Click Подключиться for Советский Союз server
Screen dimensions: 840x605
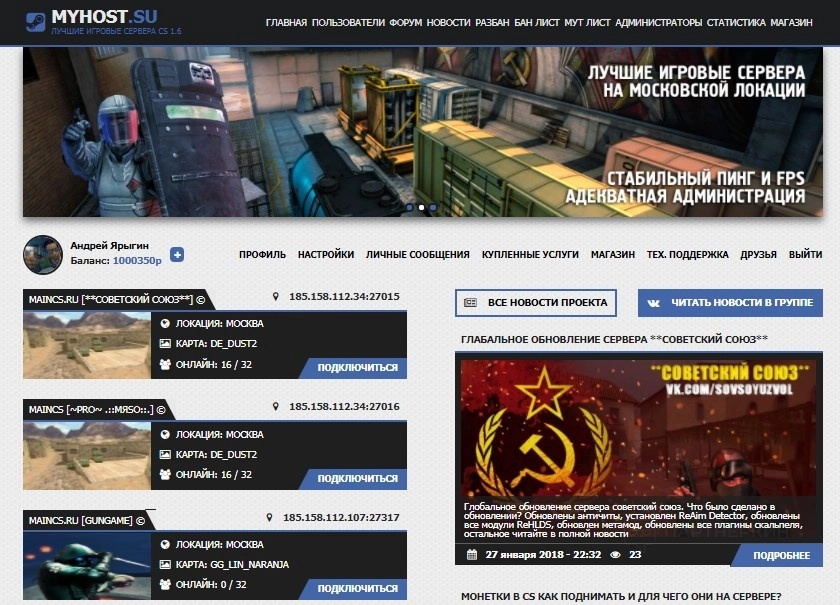[356, 368]
